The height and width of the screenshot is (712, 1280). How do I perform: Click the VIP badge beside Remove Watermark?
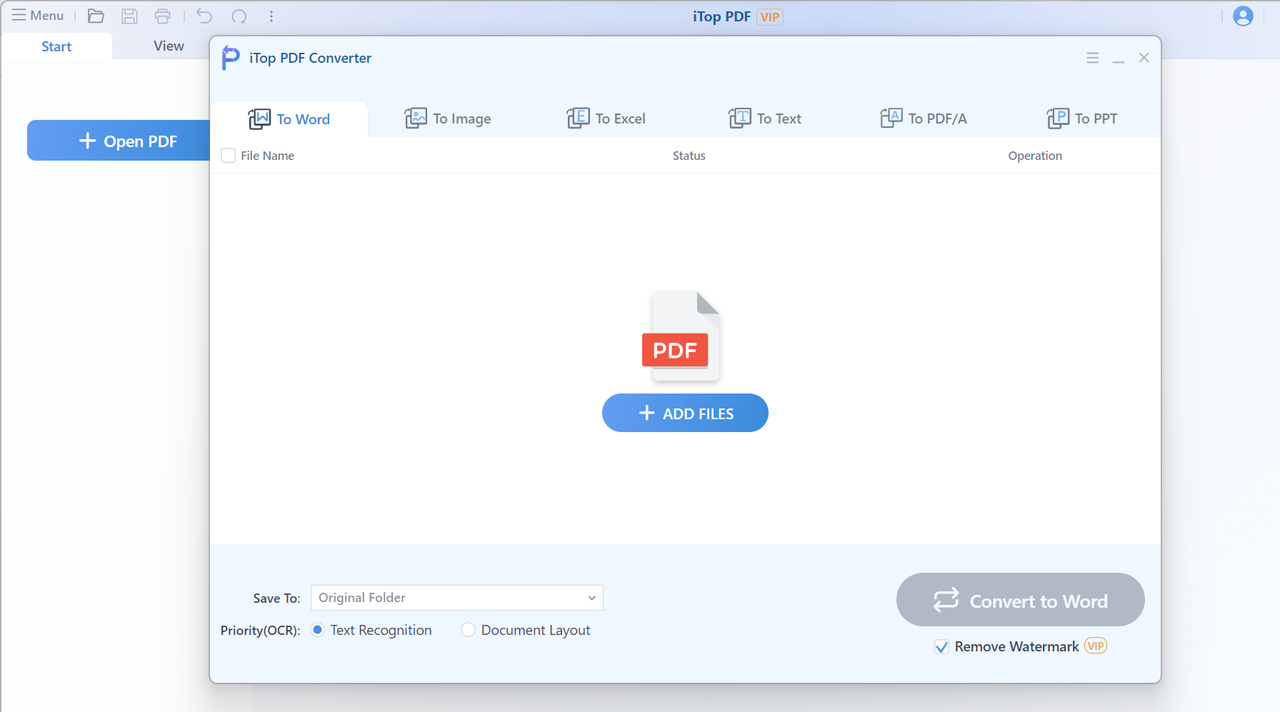[x=1096, y=646]
